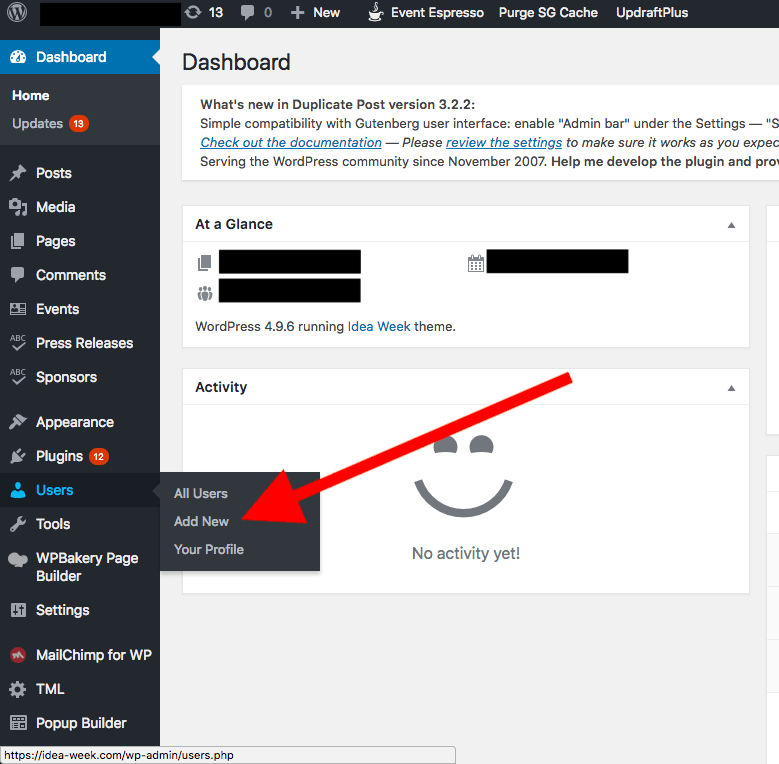Open the Sponsors menu
The height and width of the screenshot is (764, 779).
(67, 378)
